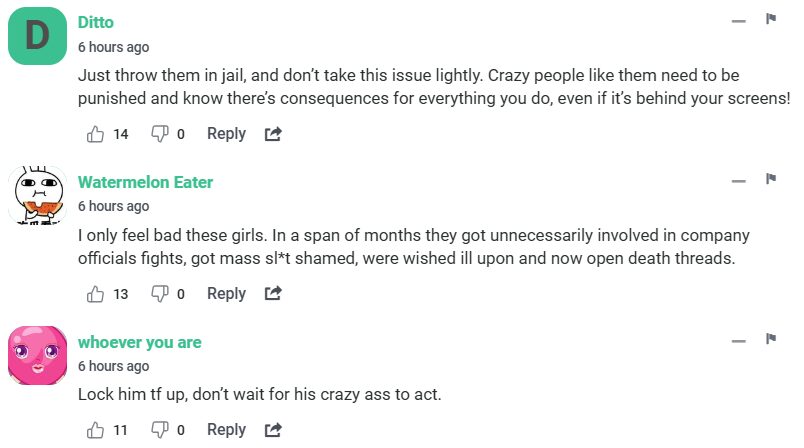Viewport: 804px width, 448px height.
Task: Upvote Watermelon Eater's comment
Action: pos(96,294)
